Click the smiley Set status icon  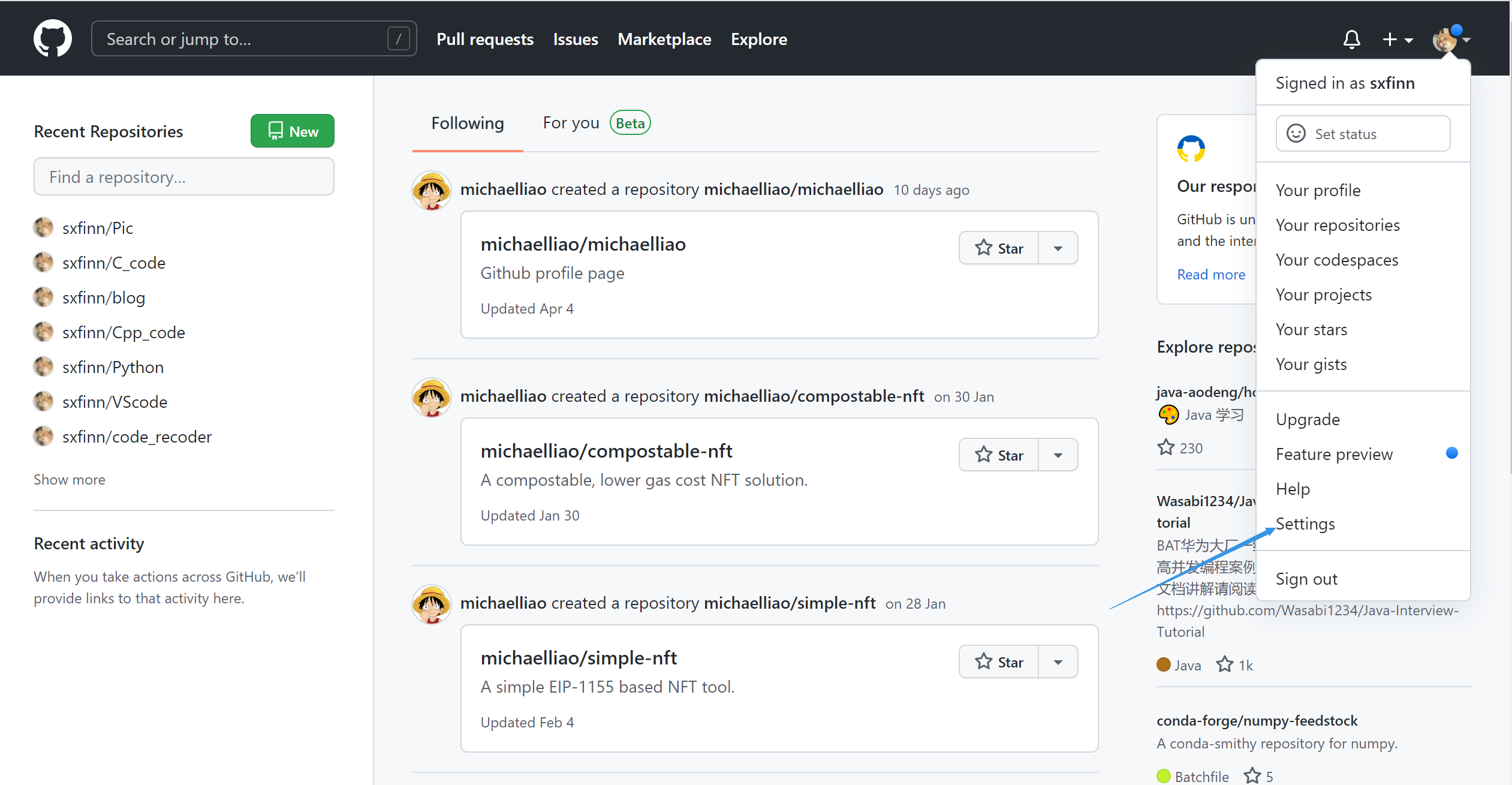(x=1296, y=134)
